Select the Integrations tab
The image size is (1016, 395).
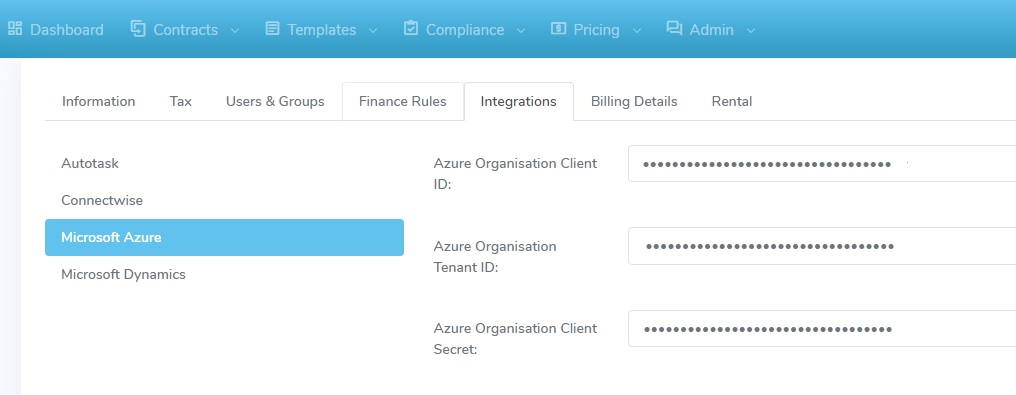coord(518,102)
